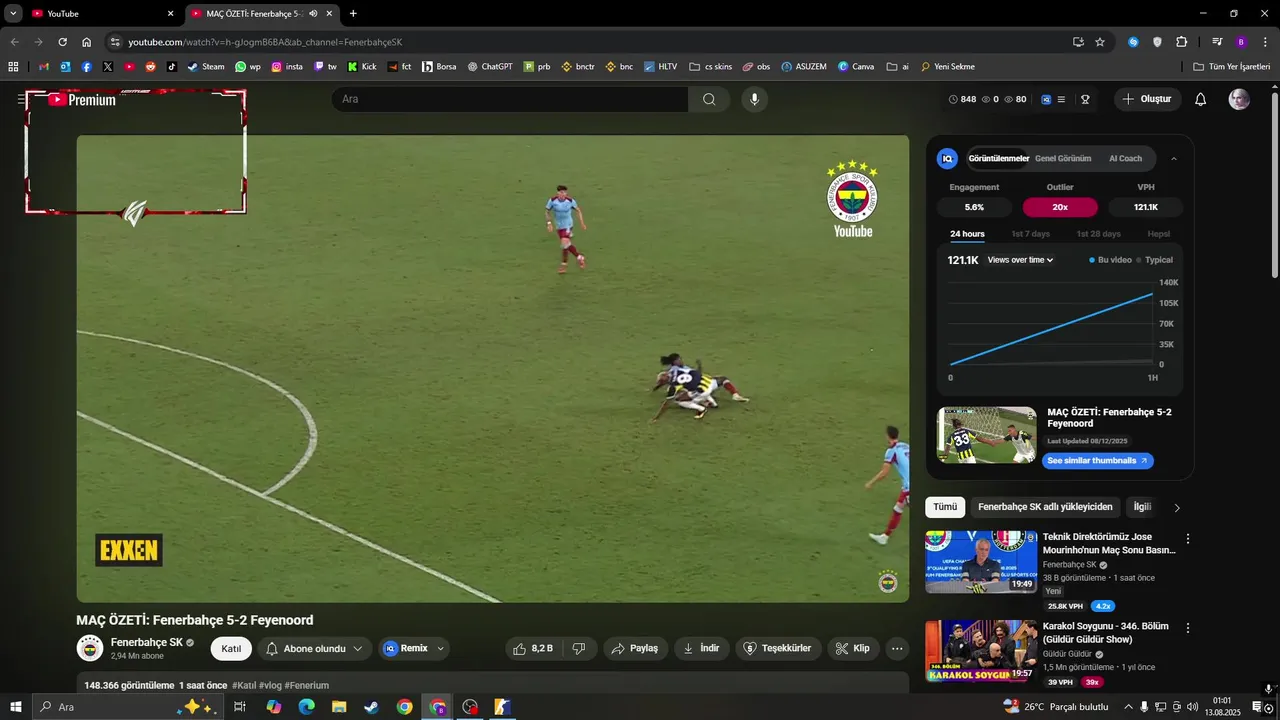Image resolution: width=1280 pixels, height=720 pixels.
Task: Switch to AI Coach tab
Action: [1125, 158]
